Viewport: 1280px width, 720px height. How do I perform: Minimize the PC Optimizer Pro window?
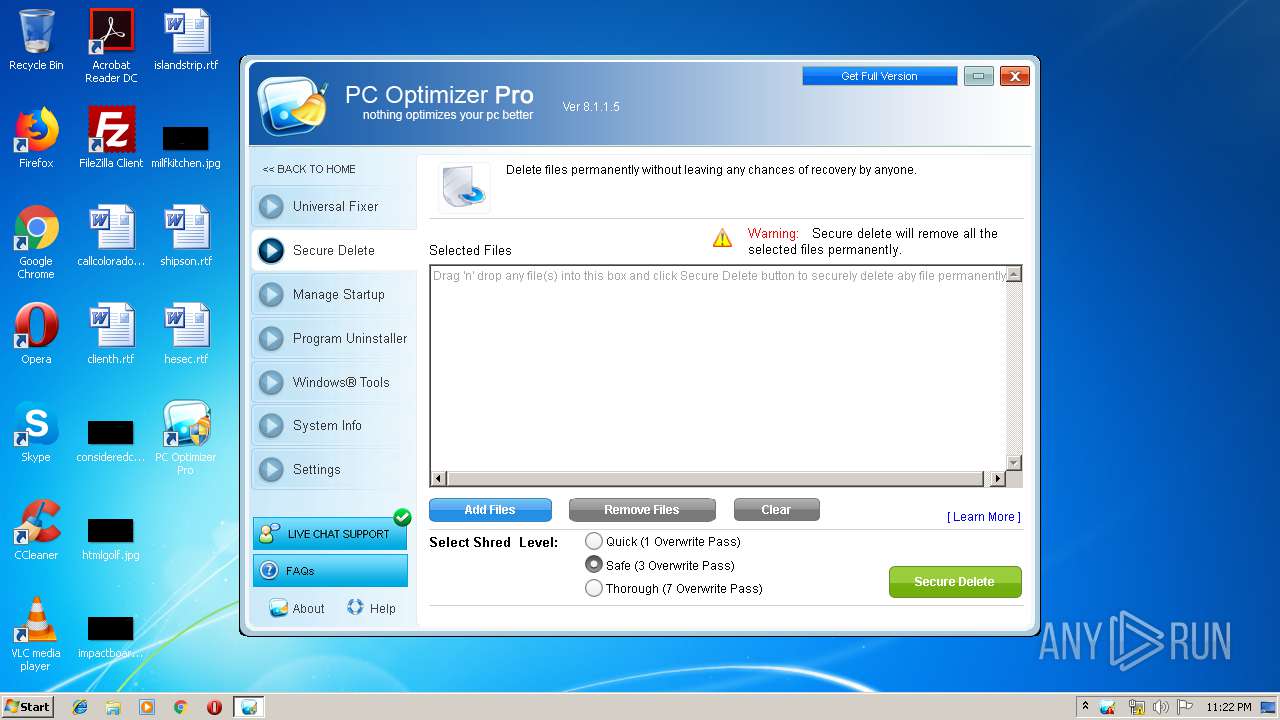(x=979, y=76)
